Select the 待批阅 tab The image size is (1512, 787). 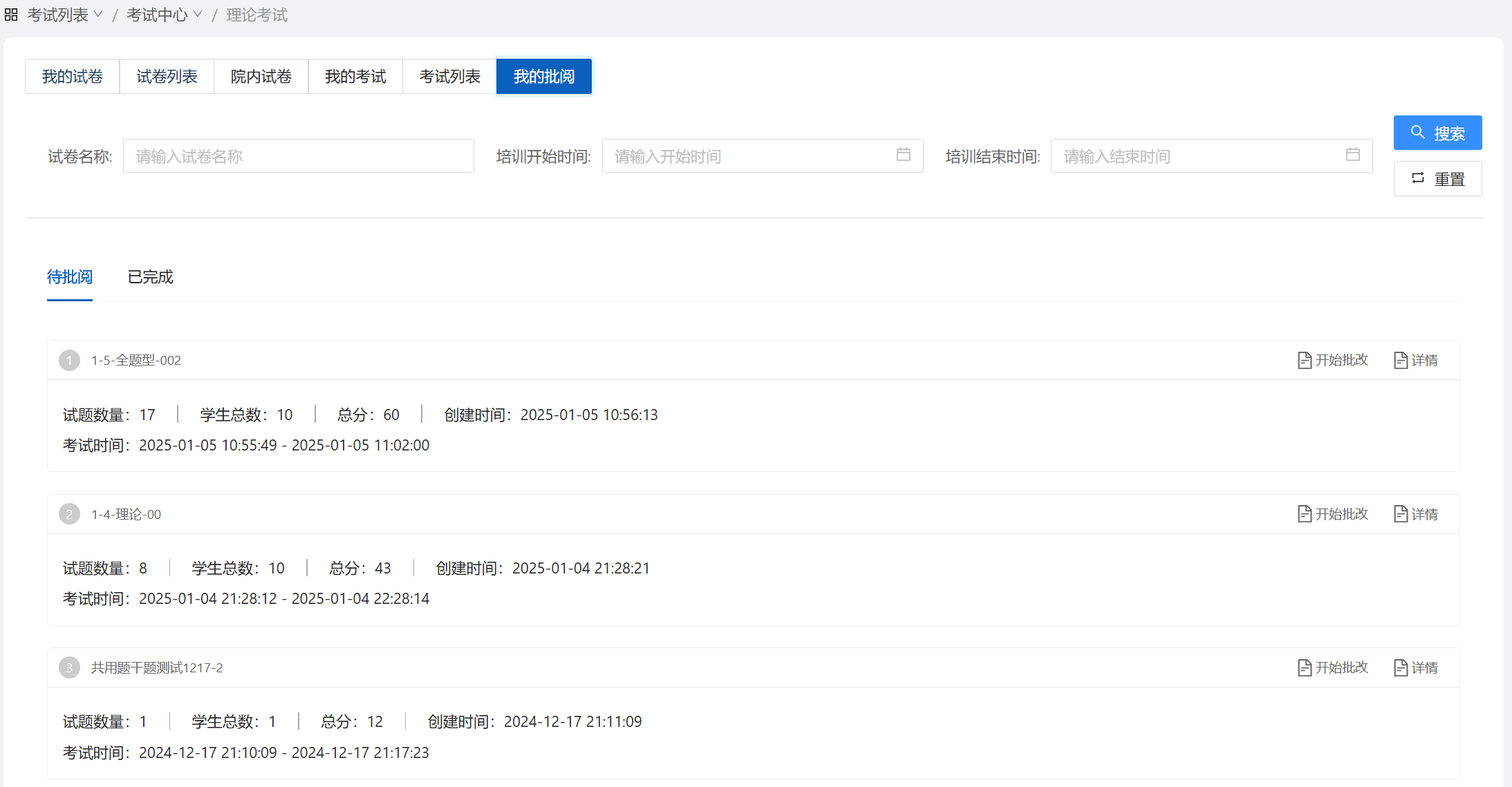tap(69, 277)
